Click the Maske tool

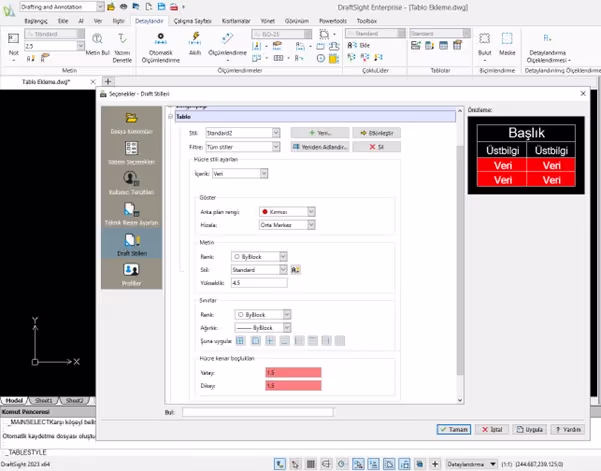click(x=507, y=44)
